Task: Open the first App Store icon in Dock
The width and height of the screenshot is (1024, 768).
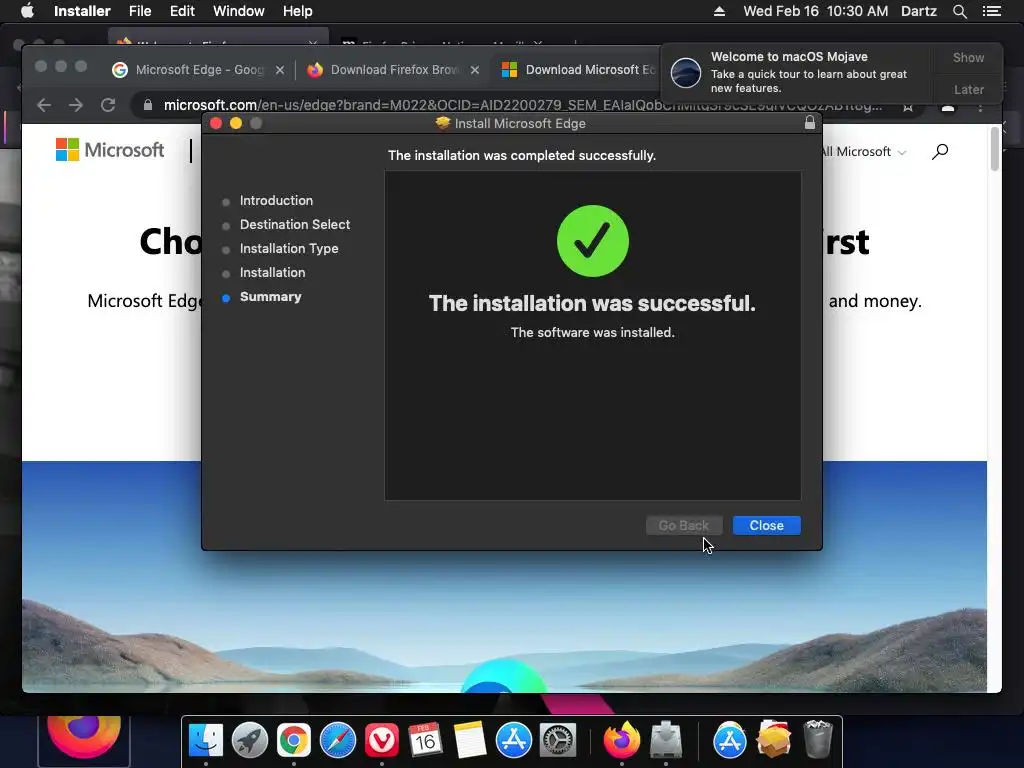Action: click(513, 741)
